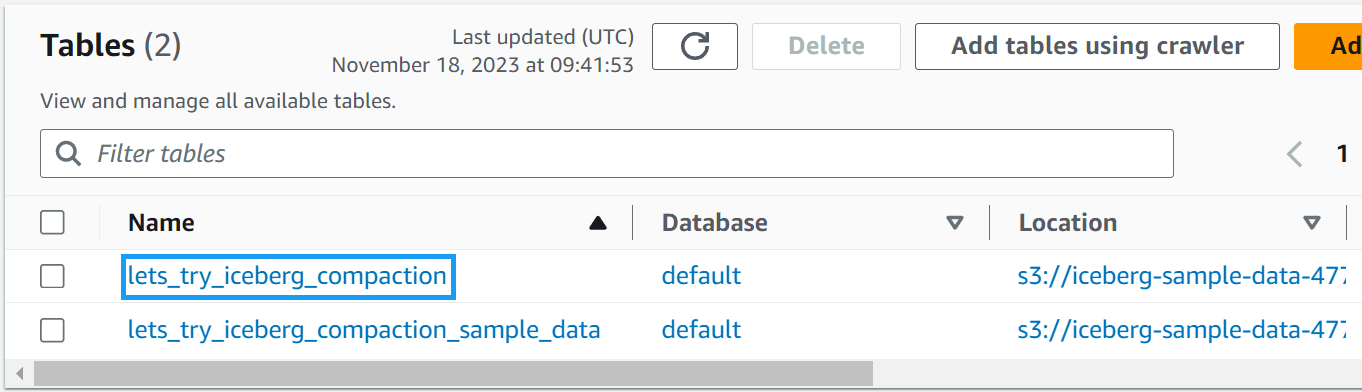Click the Name column ascending sort arrow
The width and height of the screenshot is (1362, 392).
598,223
